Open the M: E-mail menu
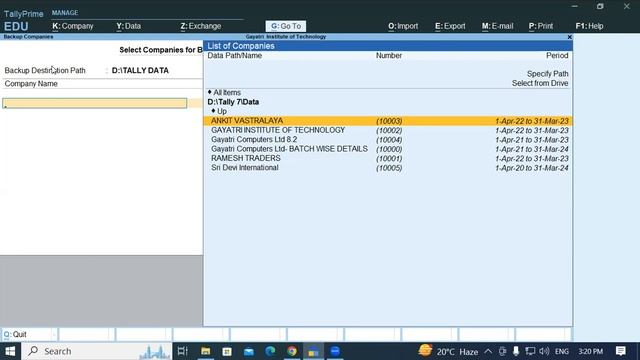 (x=497, y=26)
